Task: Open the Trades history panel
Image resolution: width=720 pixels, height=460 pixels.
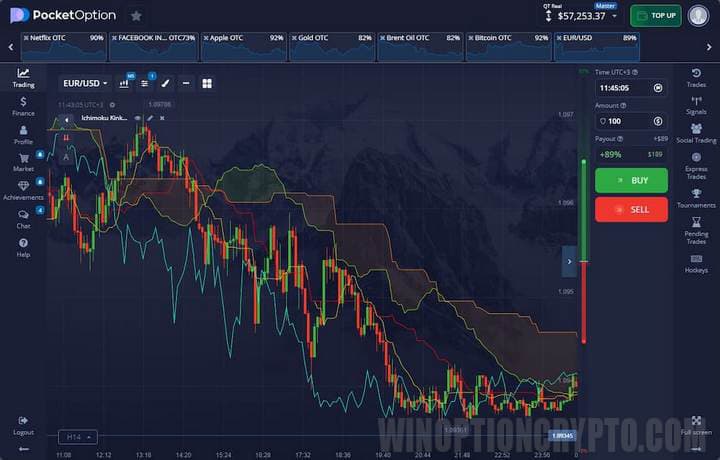Action: coord(696,78)
